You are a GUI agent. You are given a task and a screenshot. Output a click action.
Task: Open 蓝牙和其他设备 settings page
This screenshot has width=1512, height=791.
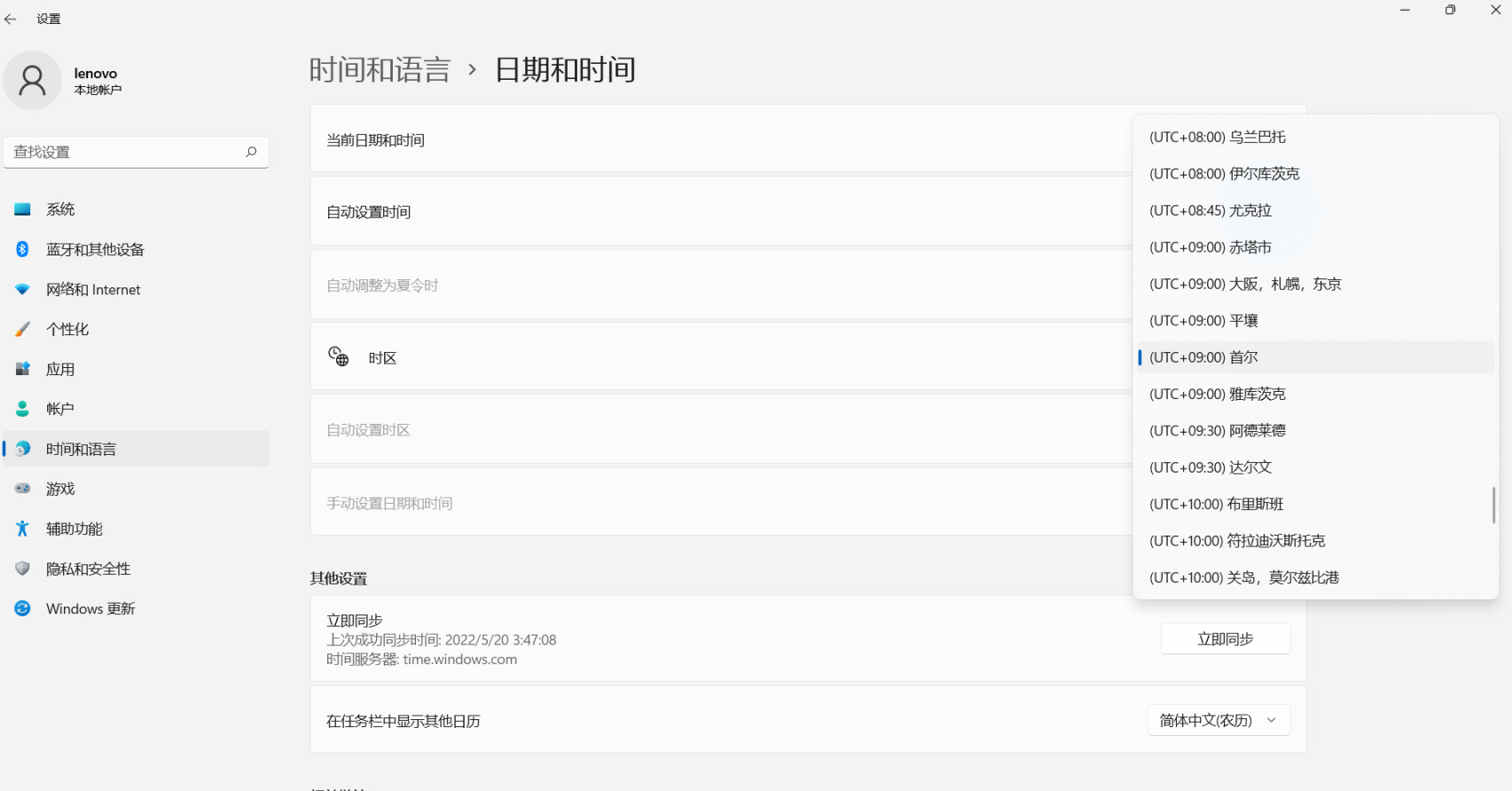[x=136, y=249]
